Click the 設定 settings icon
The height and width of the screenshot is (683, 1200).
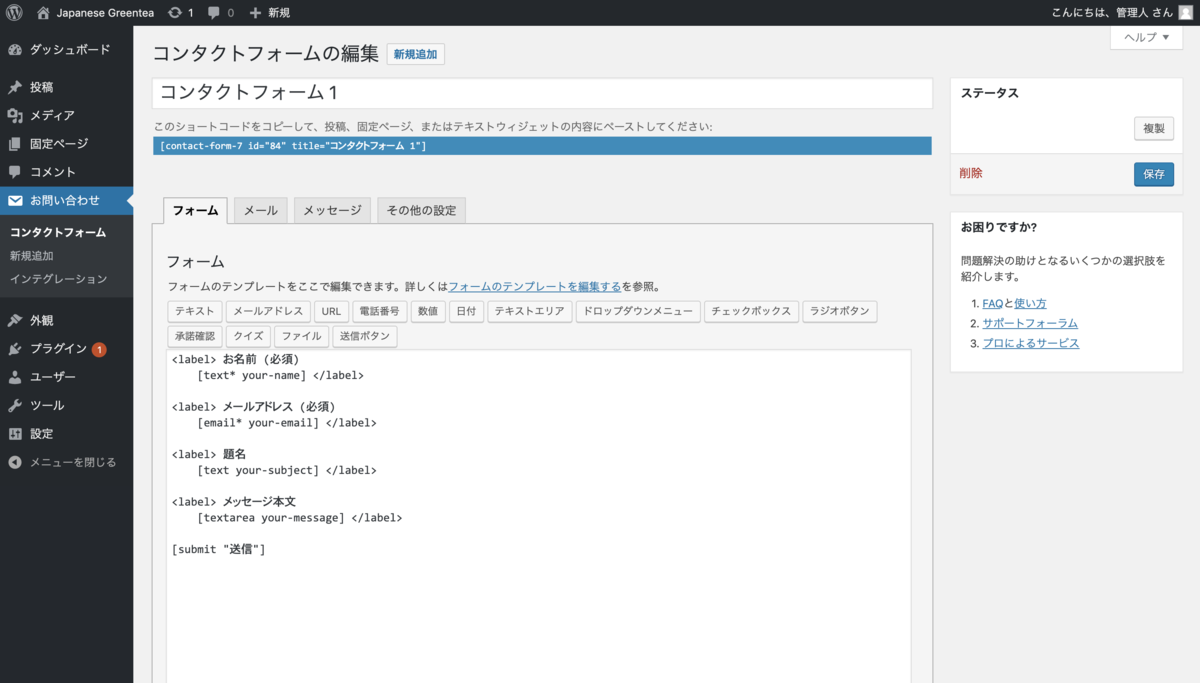tap(15, 434)
